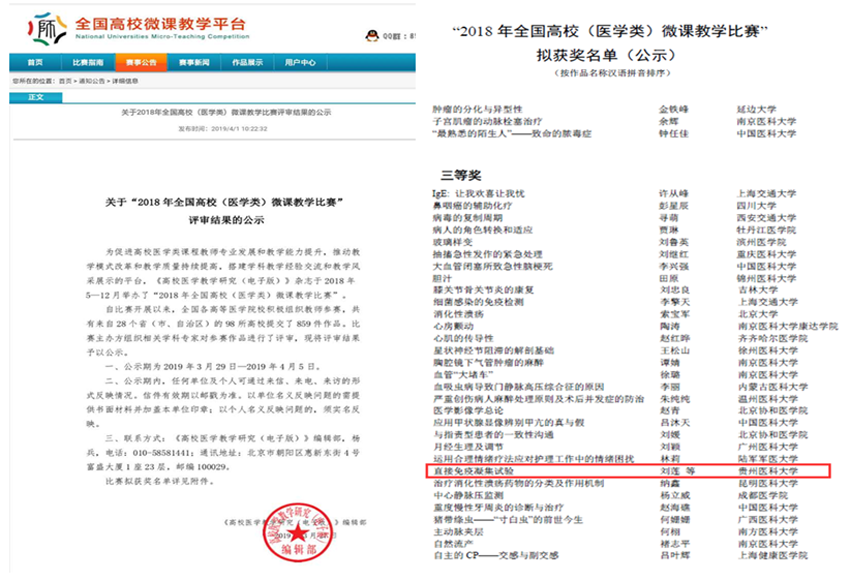Image resolution: width=850 pixels, height=581 pixels.
Task: Click the 锦州医科大学 school name
Action: pos(767,279)
